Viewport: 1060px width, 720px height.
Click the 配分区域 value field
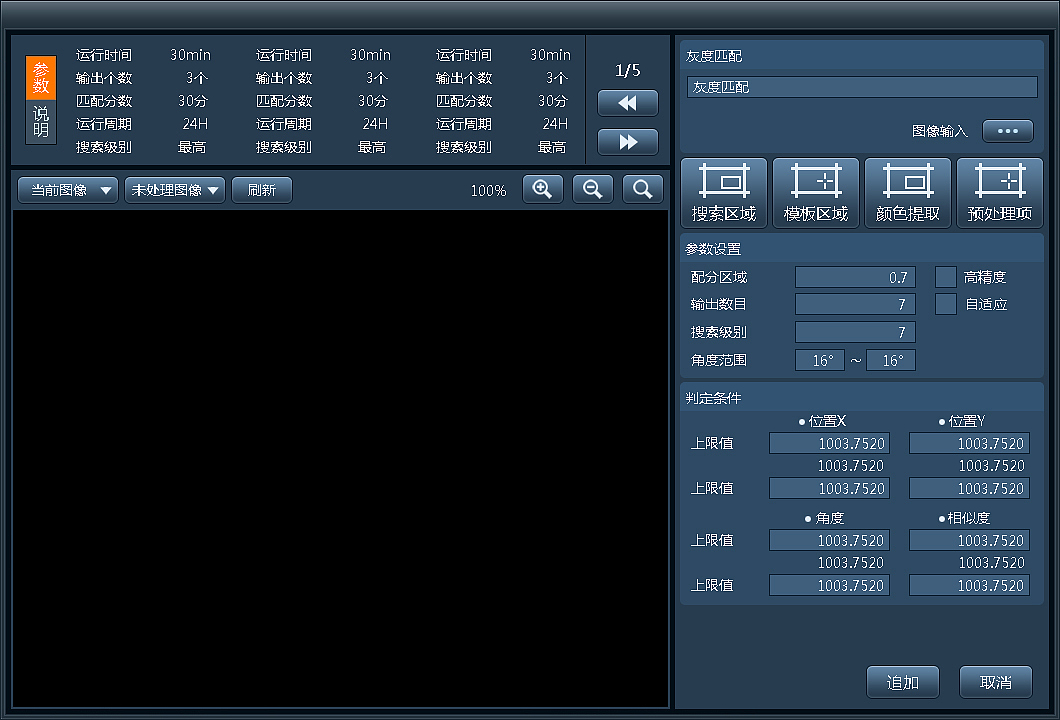point(855,277)
